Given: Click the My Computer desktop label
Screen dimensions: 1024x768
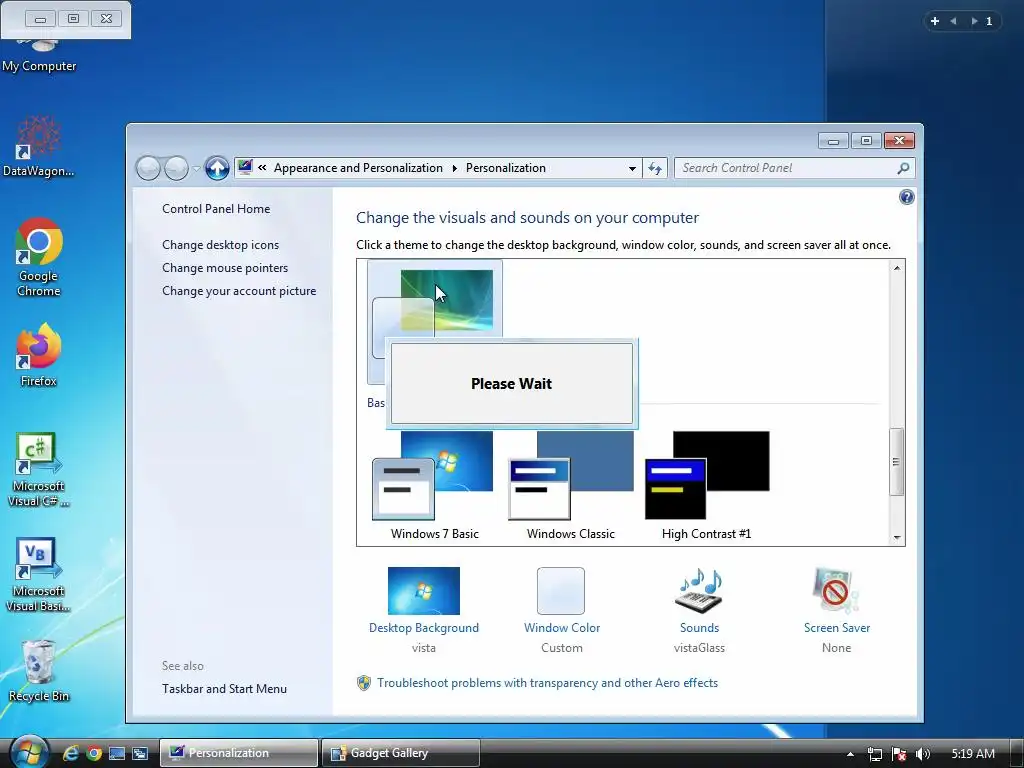Looking at the screenshot, I should pyautogui.click(x=39, y=66).
